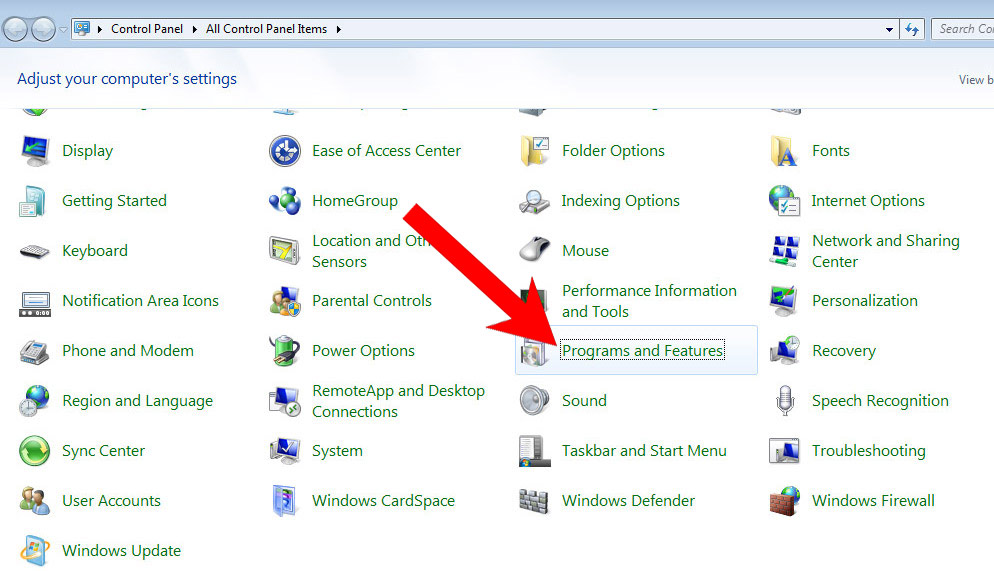
Task: Open the Display icon
Action: [35, 151]
